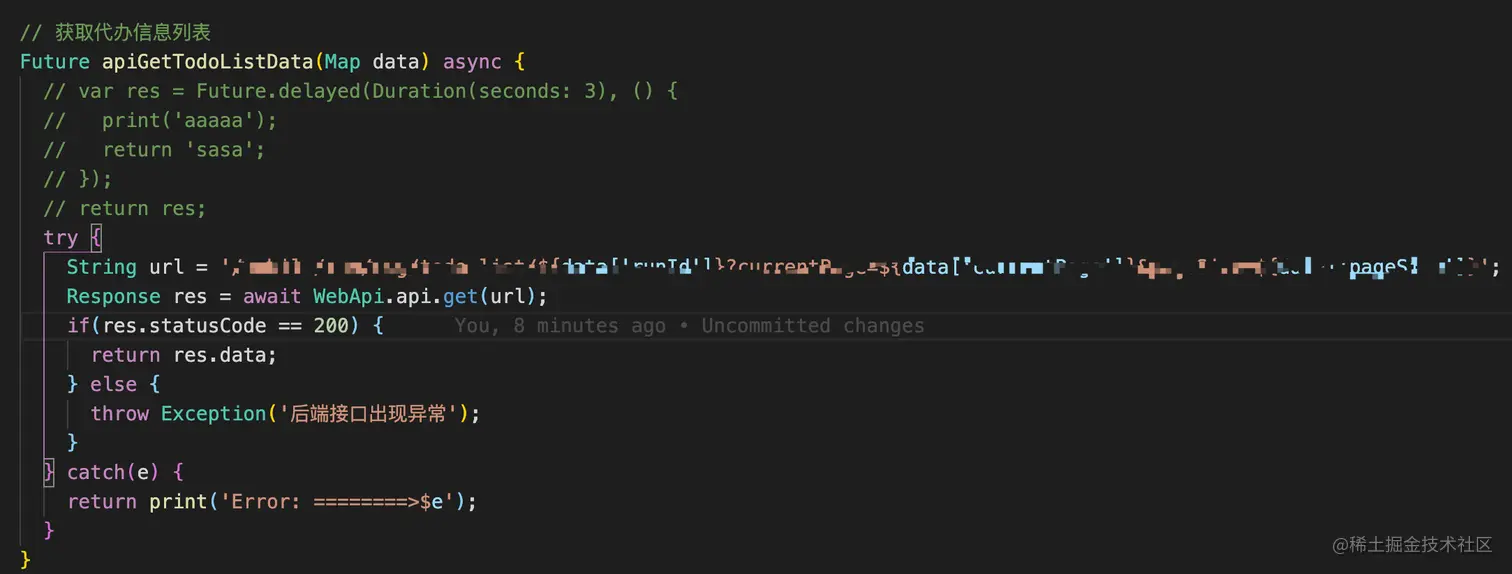The width and height of the screenshot is (1512, 574).
Task: Click the 'String url' variable declaration
Action: 126,267
